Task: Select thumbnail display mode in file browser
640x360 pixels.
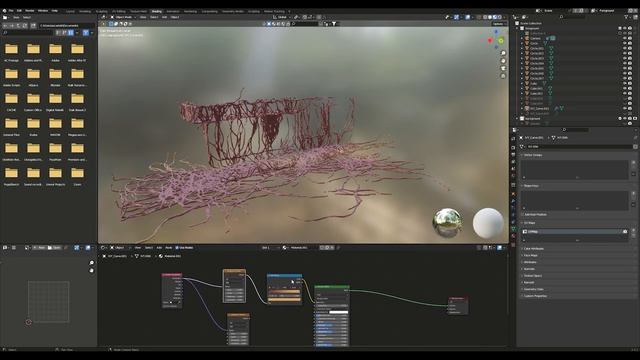Action: coord(71,32)
